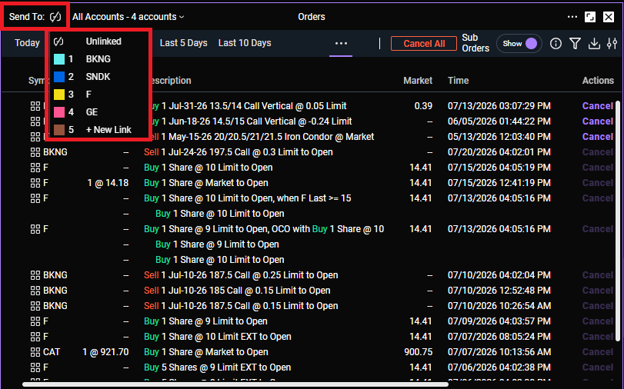Select the fill price 1 @ 14.18
Viewport: 624px width, 389px height.
point(108,183)
